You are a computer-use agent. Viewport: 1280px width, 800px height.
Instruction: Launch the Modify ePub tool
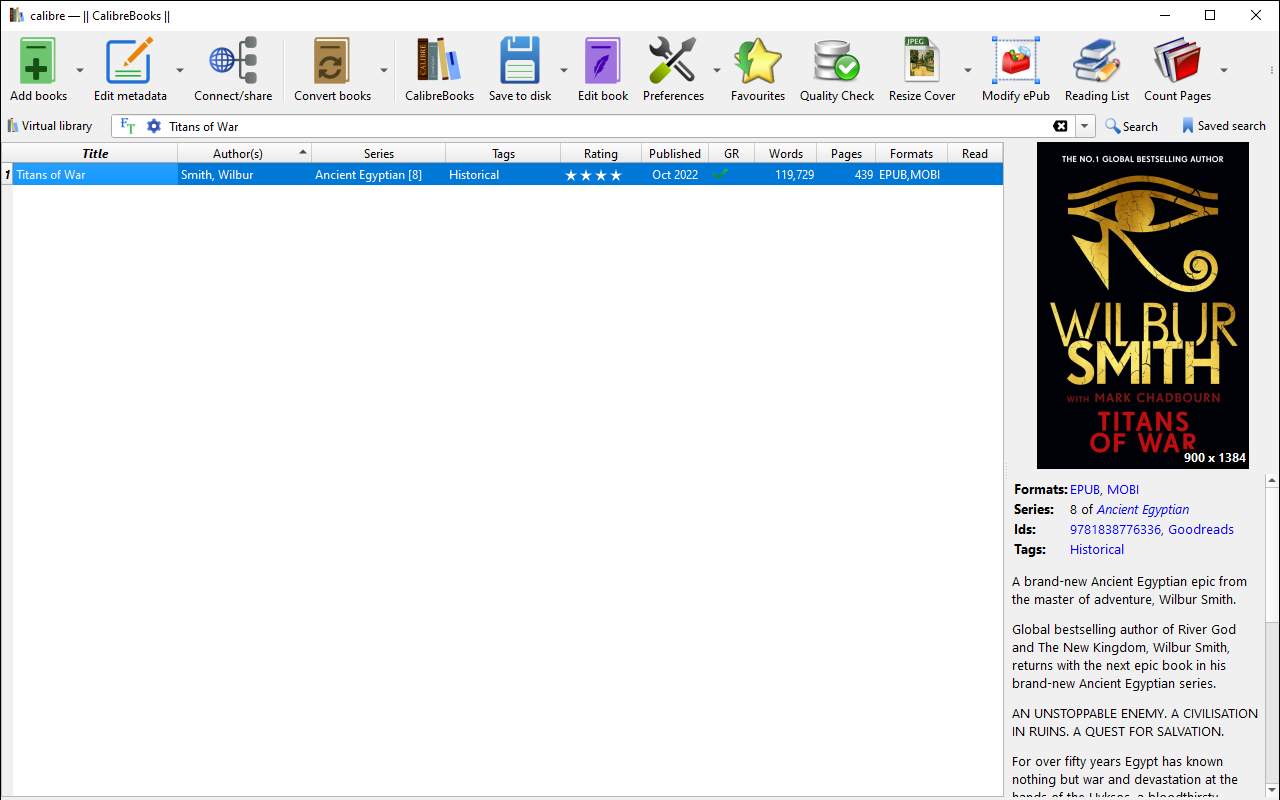[1015, 62]
